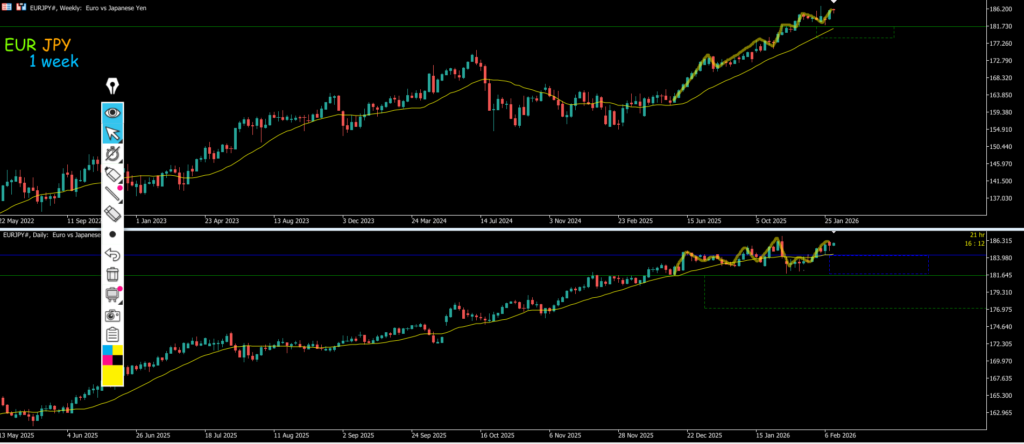The height and width of the screenshot is (444, 1024).
Task: Toggle the eye visibility button in the toolbar
Action: coord(113,112)
